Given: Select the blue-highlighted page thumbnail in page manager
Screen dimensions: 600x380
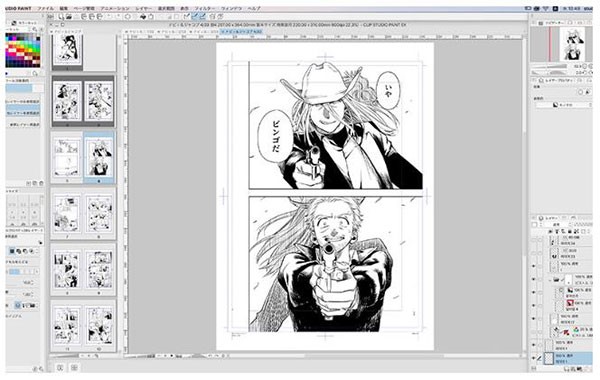Looking at the screenshot, I should pyautogui.click(x=99, y=157).
